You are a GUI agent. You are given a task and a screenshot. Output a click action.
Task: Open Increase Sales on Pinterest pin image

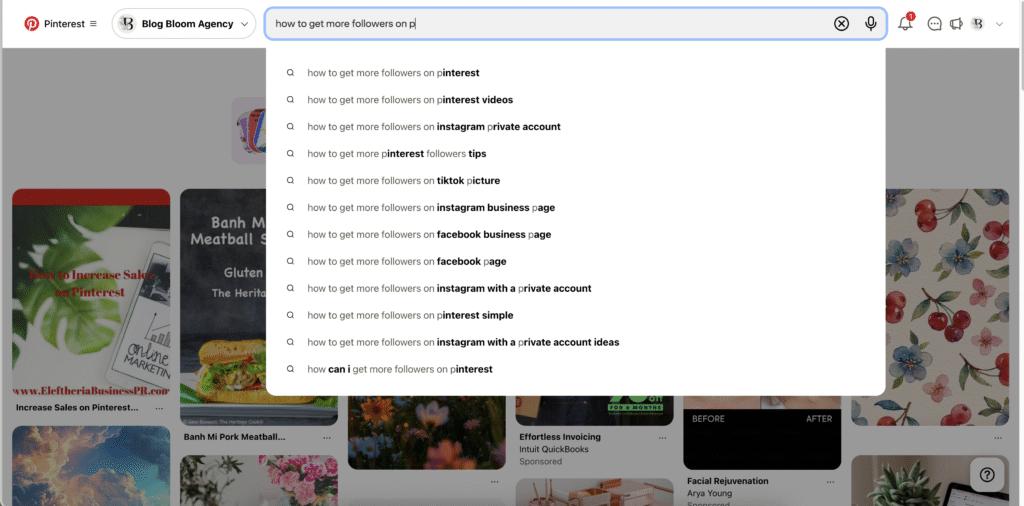[91, 293]
